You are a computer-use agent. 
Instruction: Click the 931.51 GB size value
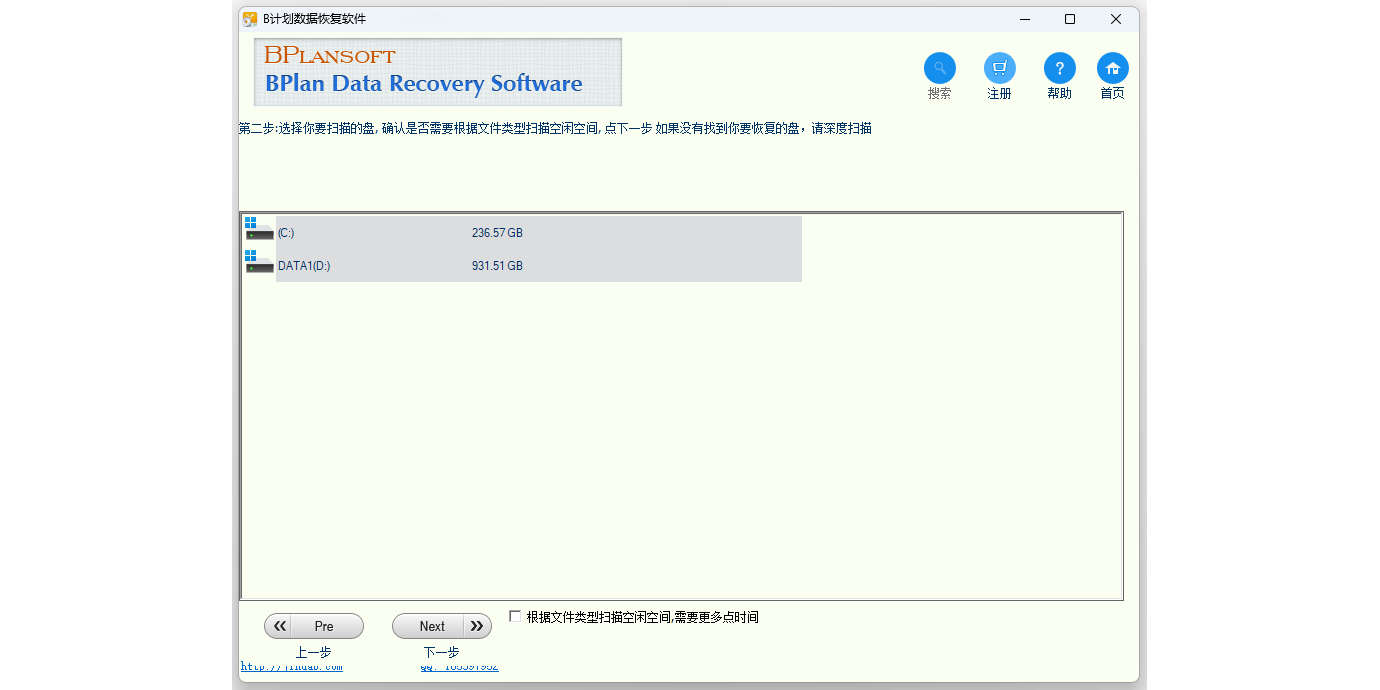pos(497,266)
